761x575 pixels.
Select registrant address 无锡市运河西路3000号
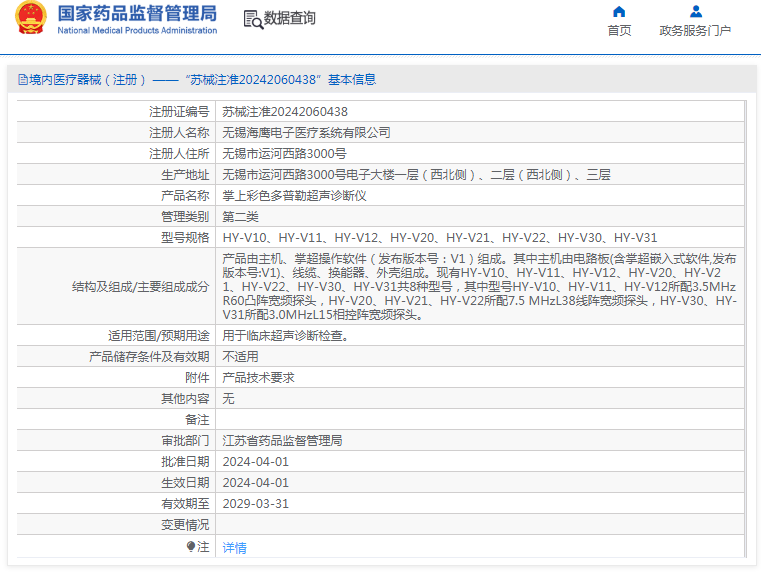tap(284, 154)
